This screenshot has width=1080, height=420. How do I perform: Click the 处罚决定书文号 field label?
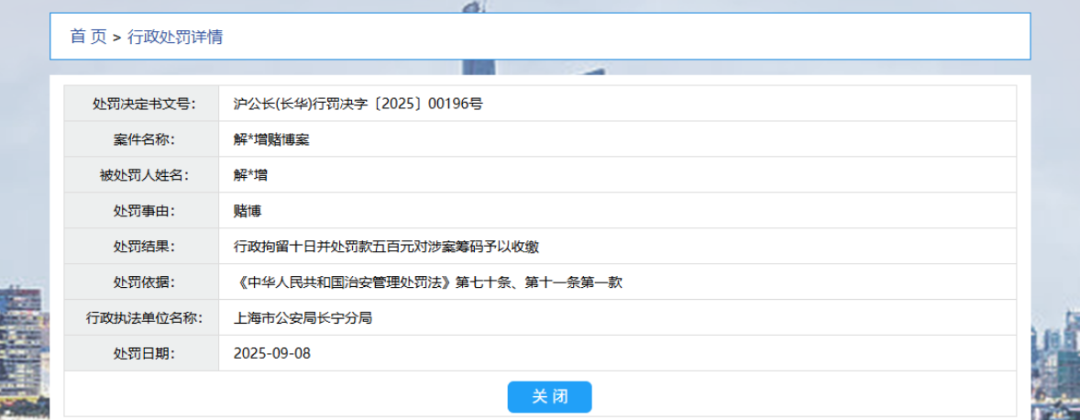(142, 103)
